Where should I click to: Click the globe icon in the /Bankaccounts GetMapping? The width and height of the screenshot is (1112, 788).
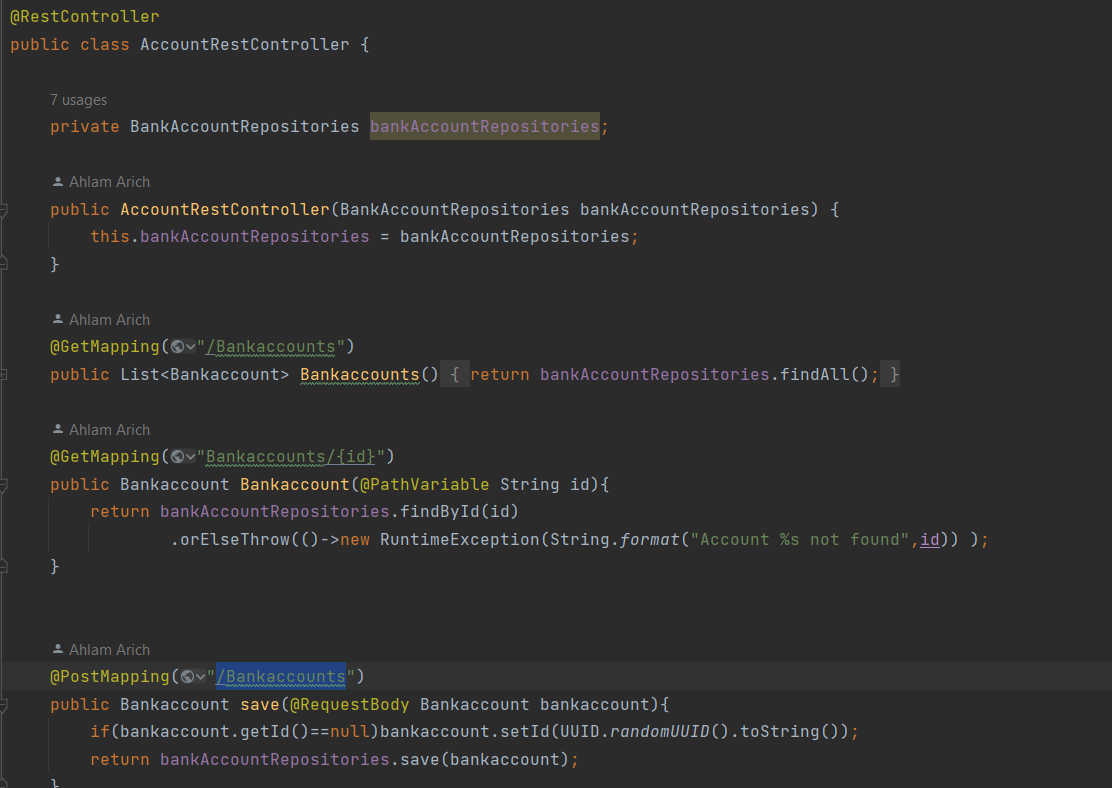(x=177, y=347)
